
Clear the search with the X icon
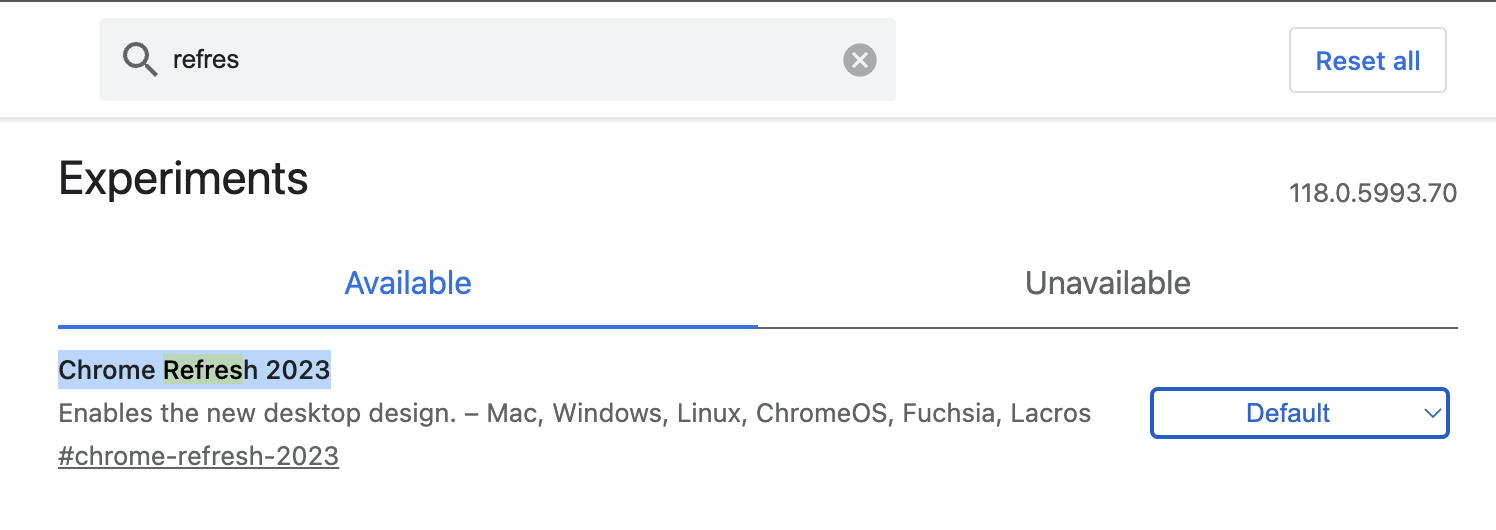pyautogui.click(x=859, y=60)
